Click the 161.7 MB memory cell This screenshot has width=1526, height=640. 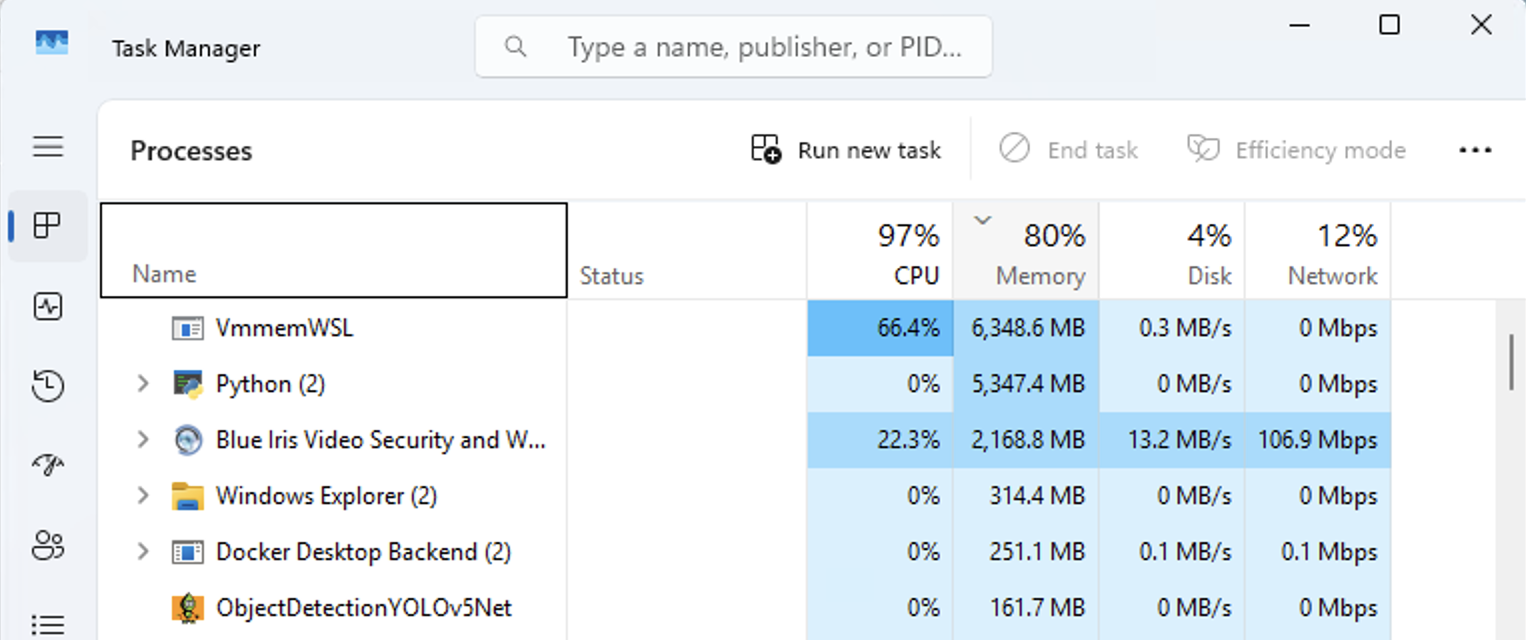(x=1026, y=608)
